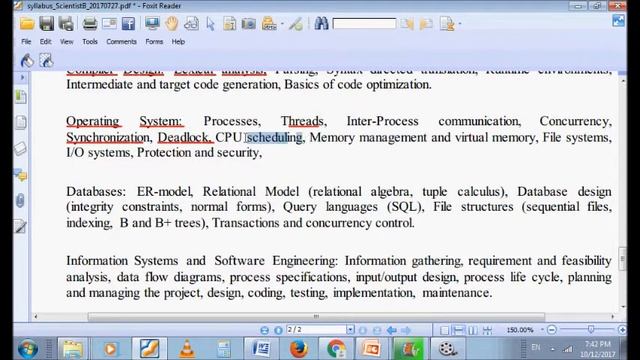Click the glasses reading toolbar icon
Image resolution: width=640 pixels, height=360 pixels.
tap(191, 24)
